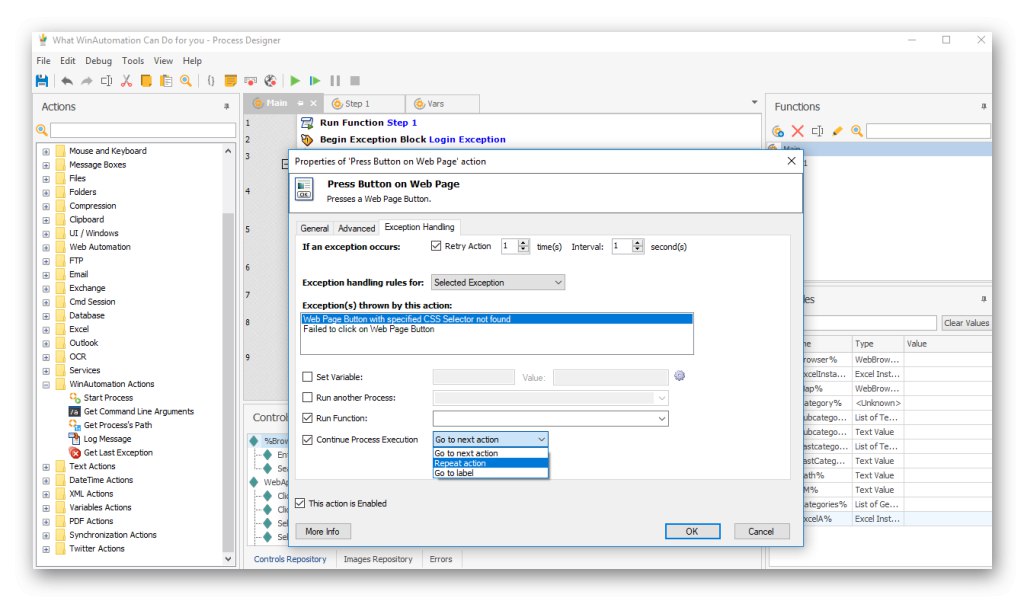This screenshot has height=601, width=1024.
Task: Enable the Set Variable checkbox
Action: pyautogui.click(x=308, y=377)
